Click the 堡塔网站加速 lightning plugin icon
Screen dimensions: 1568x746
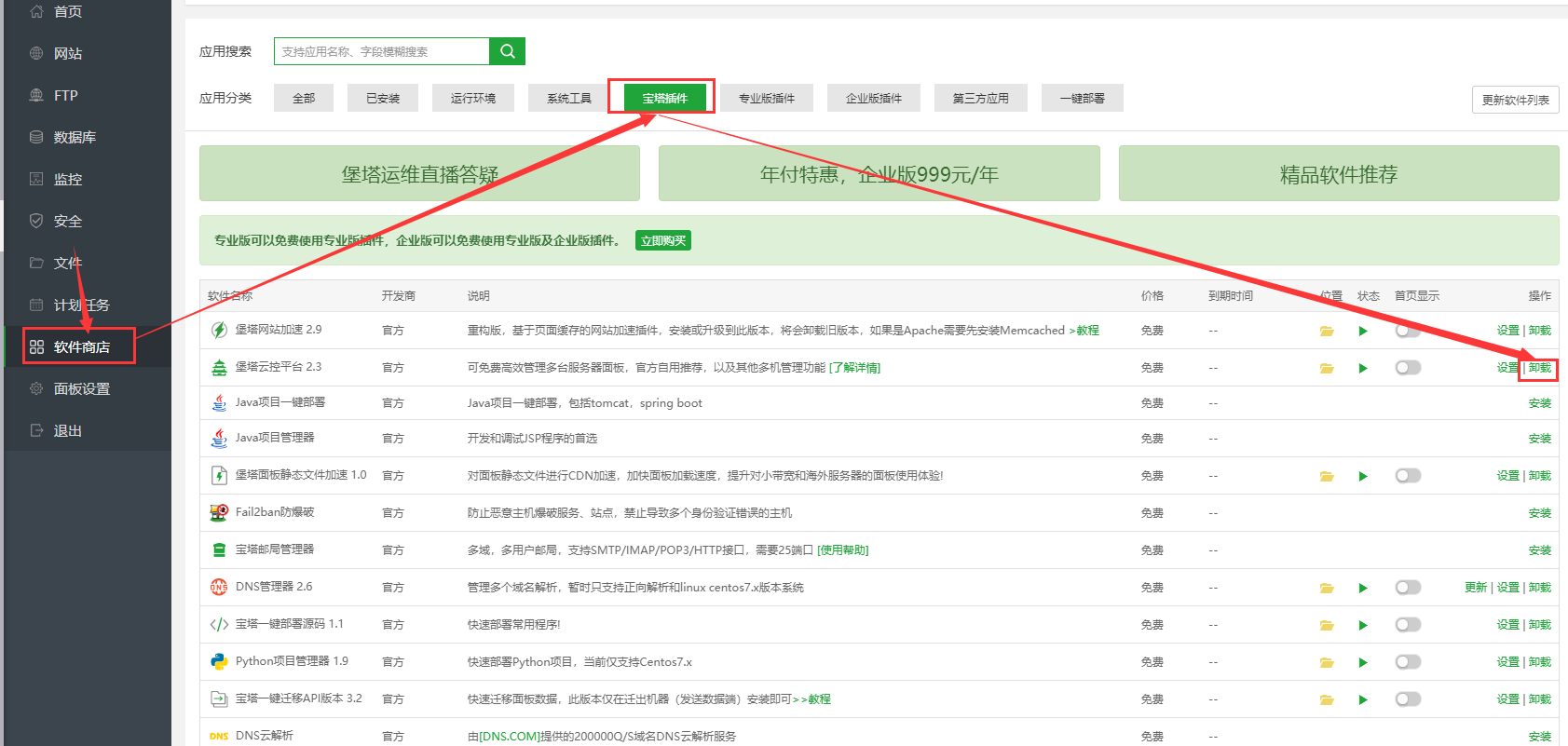219,330
